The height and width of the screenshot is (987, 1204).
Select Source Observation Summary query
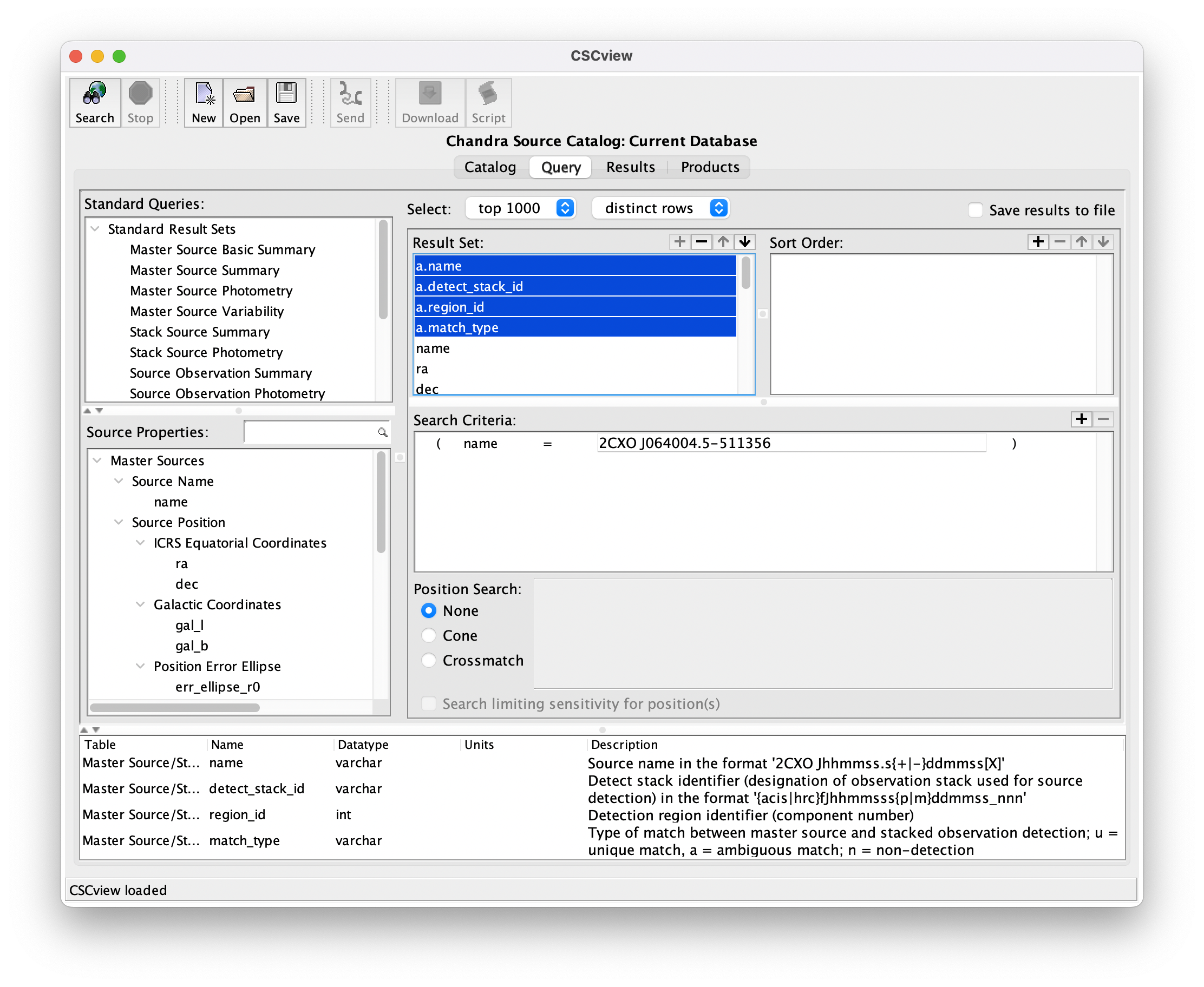click(221, 373)
